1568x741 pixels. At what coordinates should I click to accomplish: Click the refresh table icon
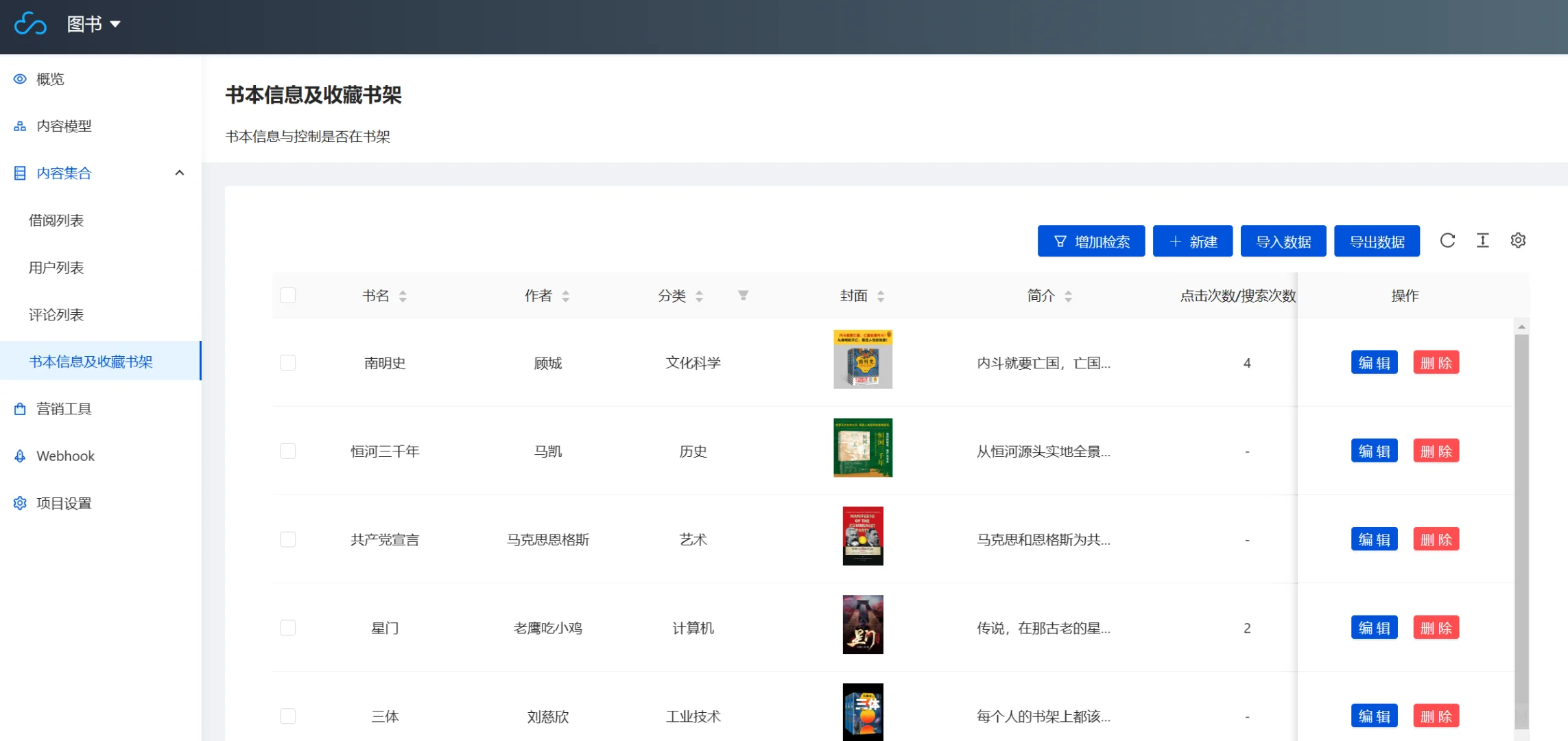(x=1448, y=241)
